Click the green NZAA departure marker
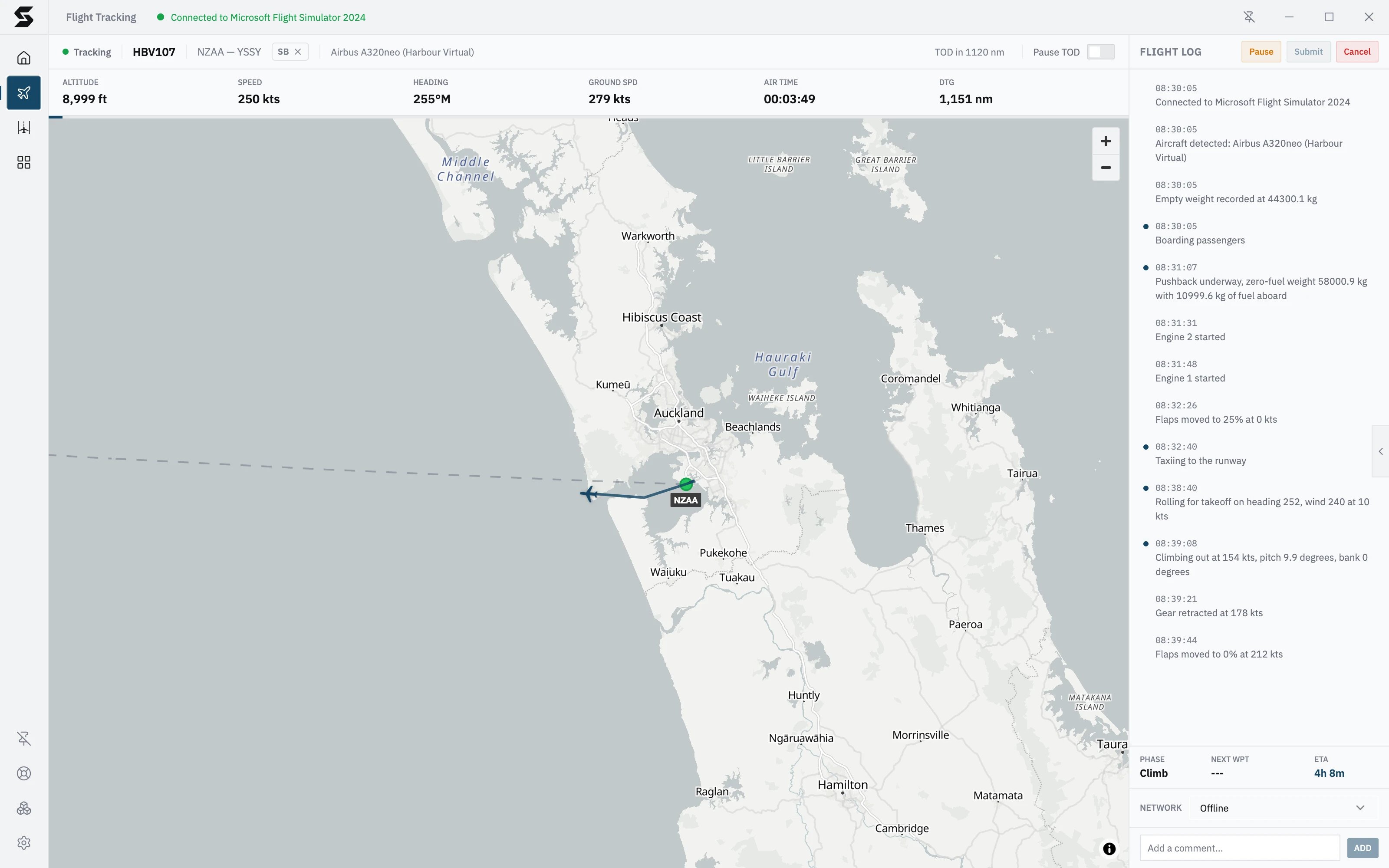Screen dimensions: 1389x868 686,484
